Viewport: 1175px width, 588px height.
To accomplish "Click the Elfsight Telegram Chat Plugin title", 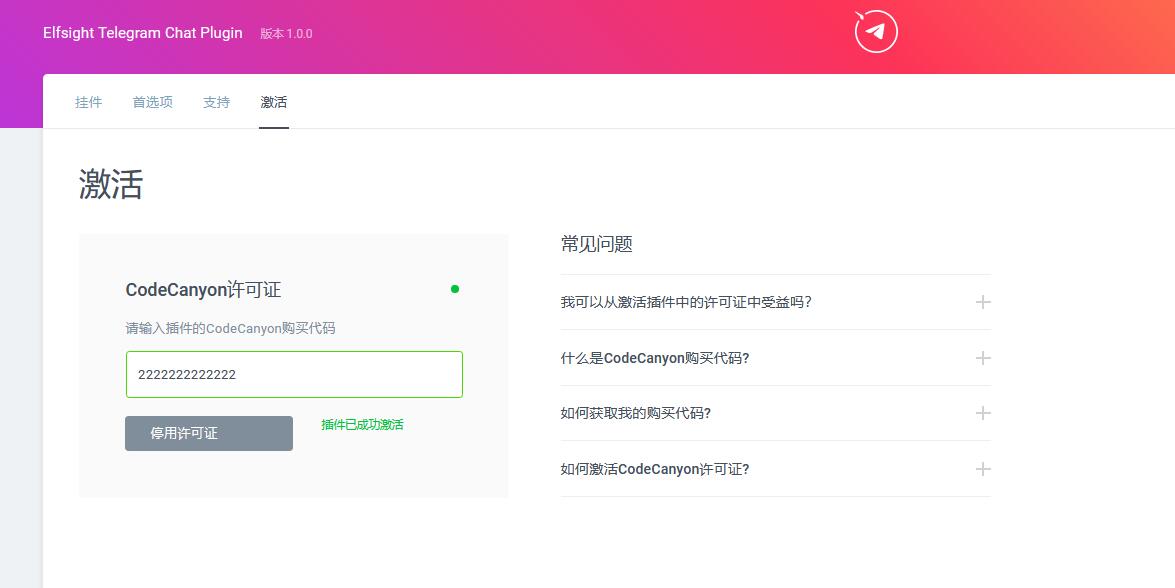I will pos(143,33).
